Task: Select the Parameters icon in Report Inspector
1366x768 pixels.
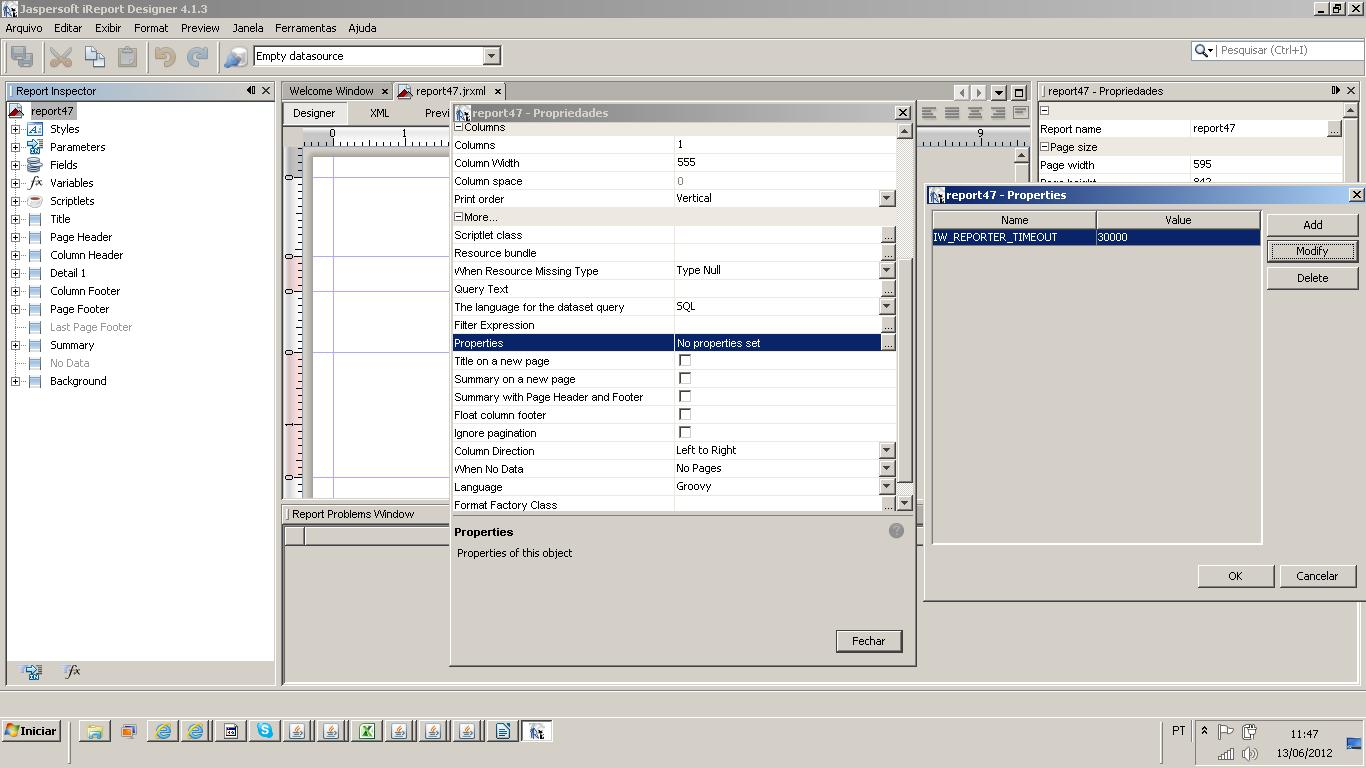Action: coord(35,147)
